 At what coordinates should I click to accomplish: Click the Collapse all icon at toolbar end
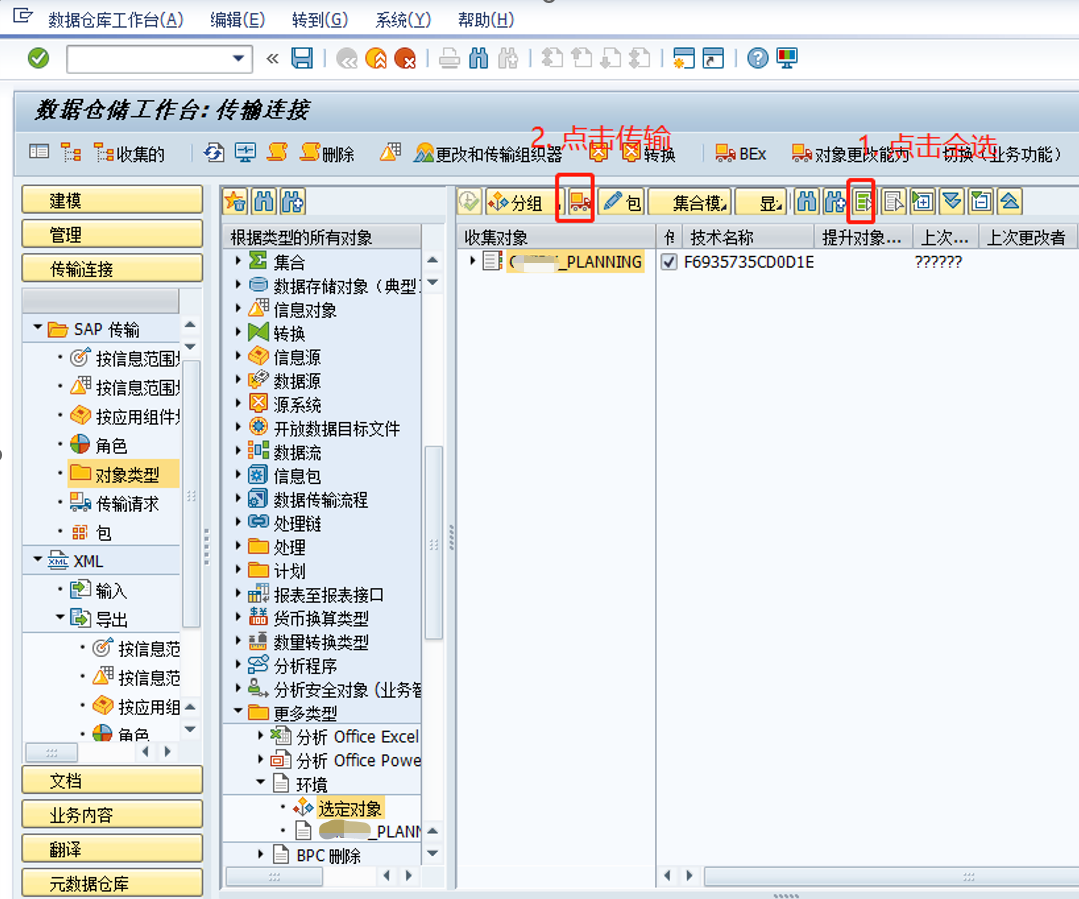pyautogui.click(x=1010, y=202)
